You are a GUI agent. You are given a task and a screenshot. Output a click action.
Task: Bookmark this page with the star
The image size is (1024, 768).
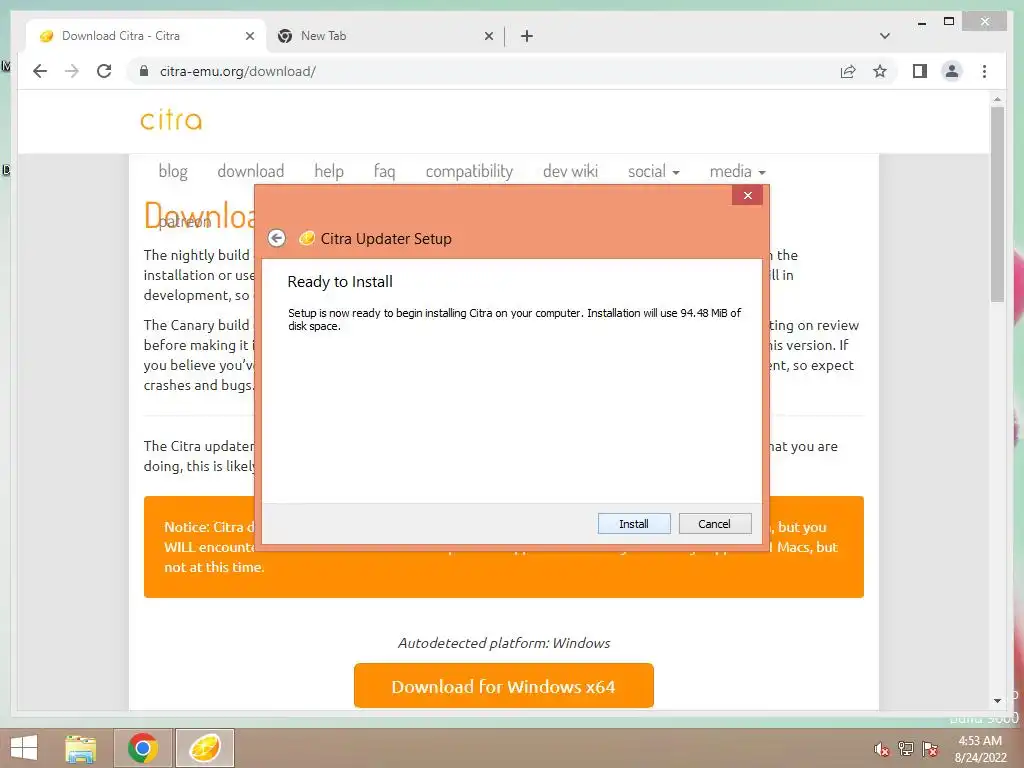point(880,71)
